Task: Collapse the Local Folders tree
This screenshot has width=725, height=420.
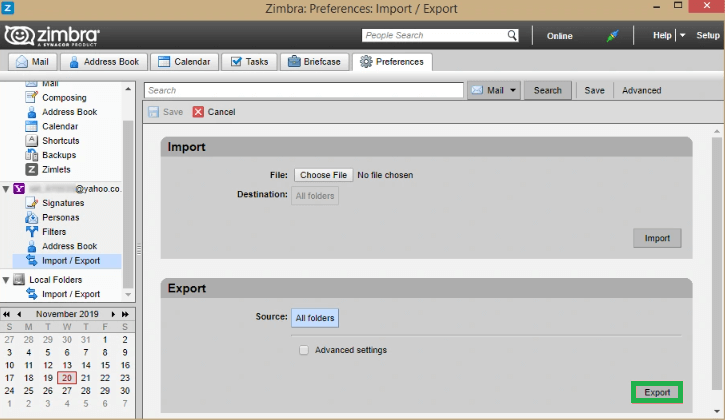Action: (6, 280)
